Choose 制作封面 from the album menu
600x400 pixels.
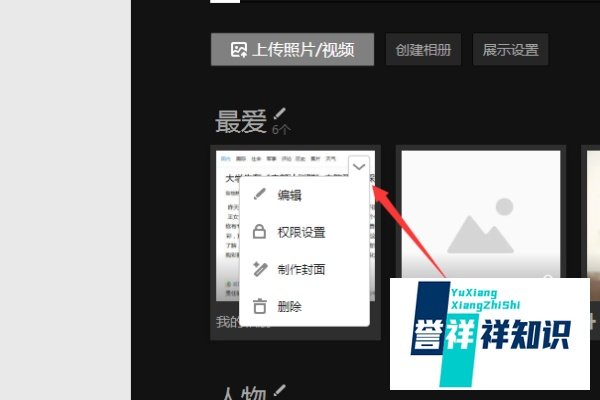304,269
